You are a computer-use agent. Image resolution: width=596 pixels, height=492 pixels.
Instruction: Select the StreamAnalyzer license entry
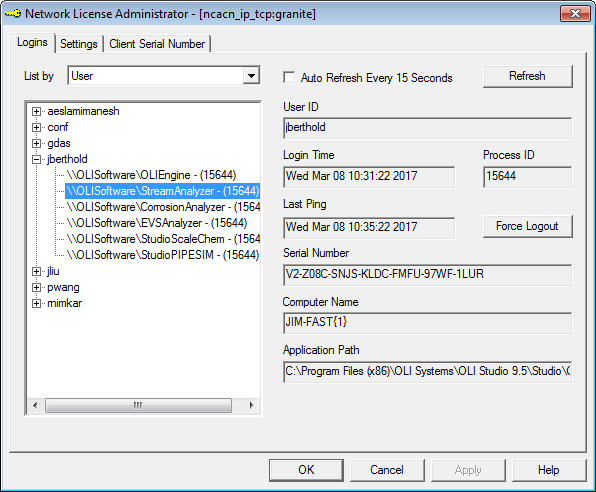click(x=163, y=191)
